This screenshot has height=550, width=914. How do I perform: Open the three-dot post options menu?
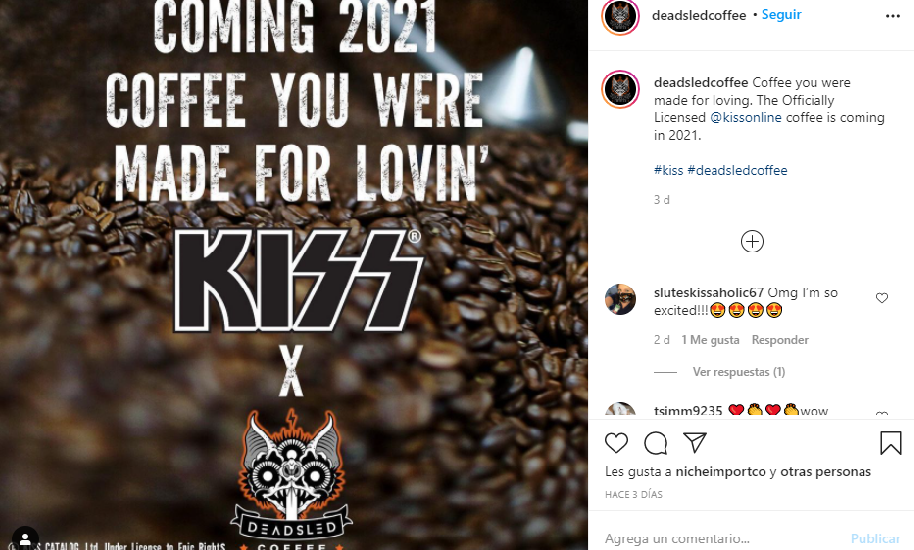(892, 16)
